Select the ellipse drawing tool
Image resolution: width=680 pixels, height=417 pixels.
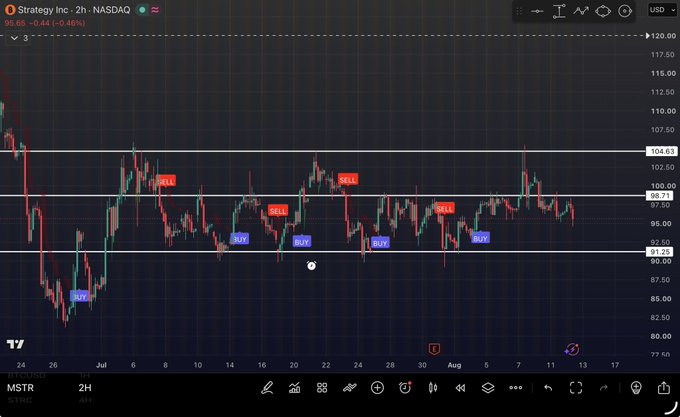pos(603,11)
